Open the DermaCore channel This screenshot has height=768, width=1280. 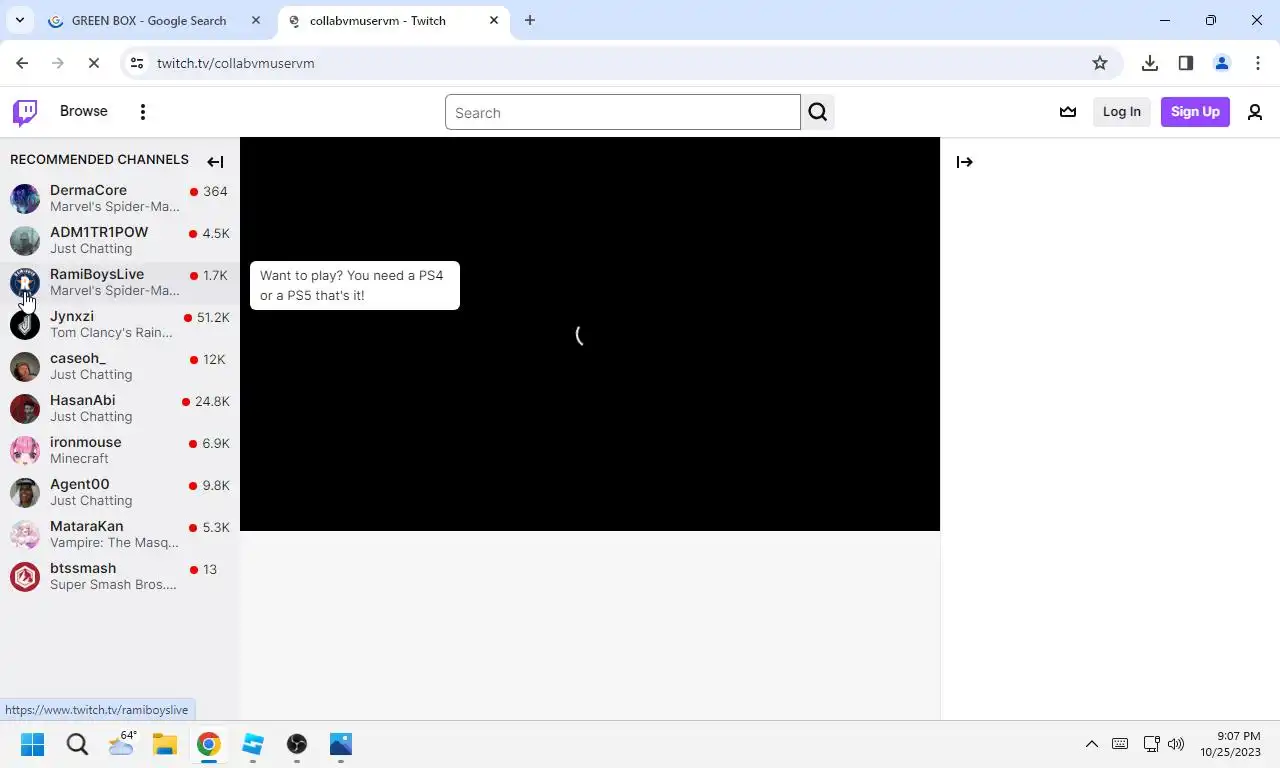pos(120,198)
